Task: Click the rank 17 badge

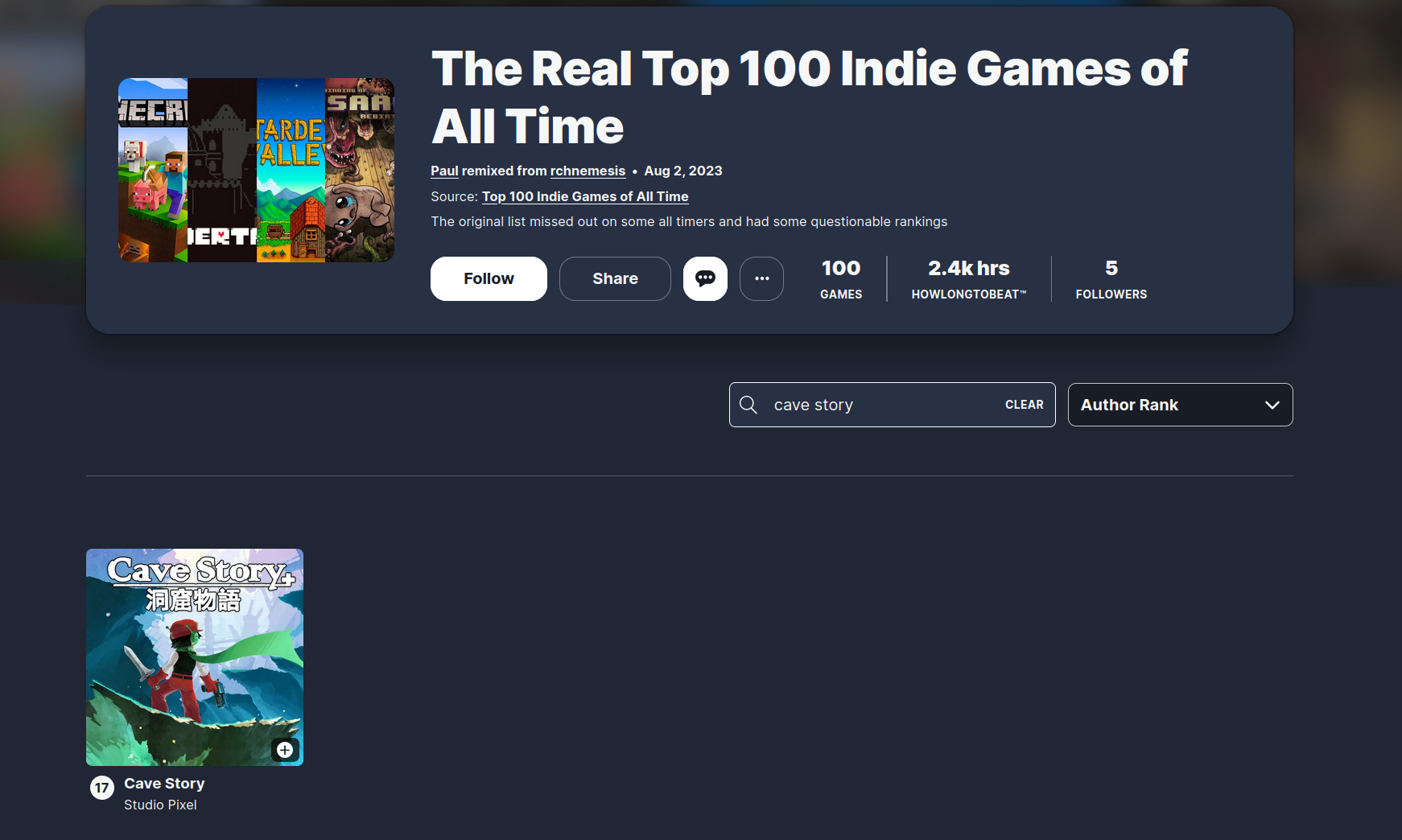Action: (x=101, y=788)
